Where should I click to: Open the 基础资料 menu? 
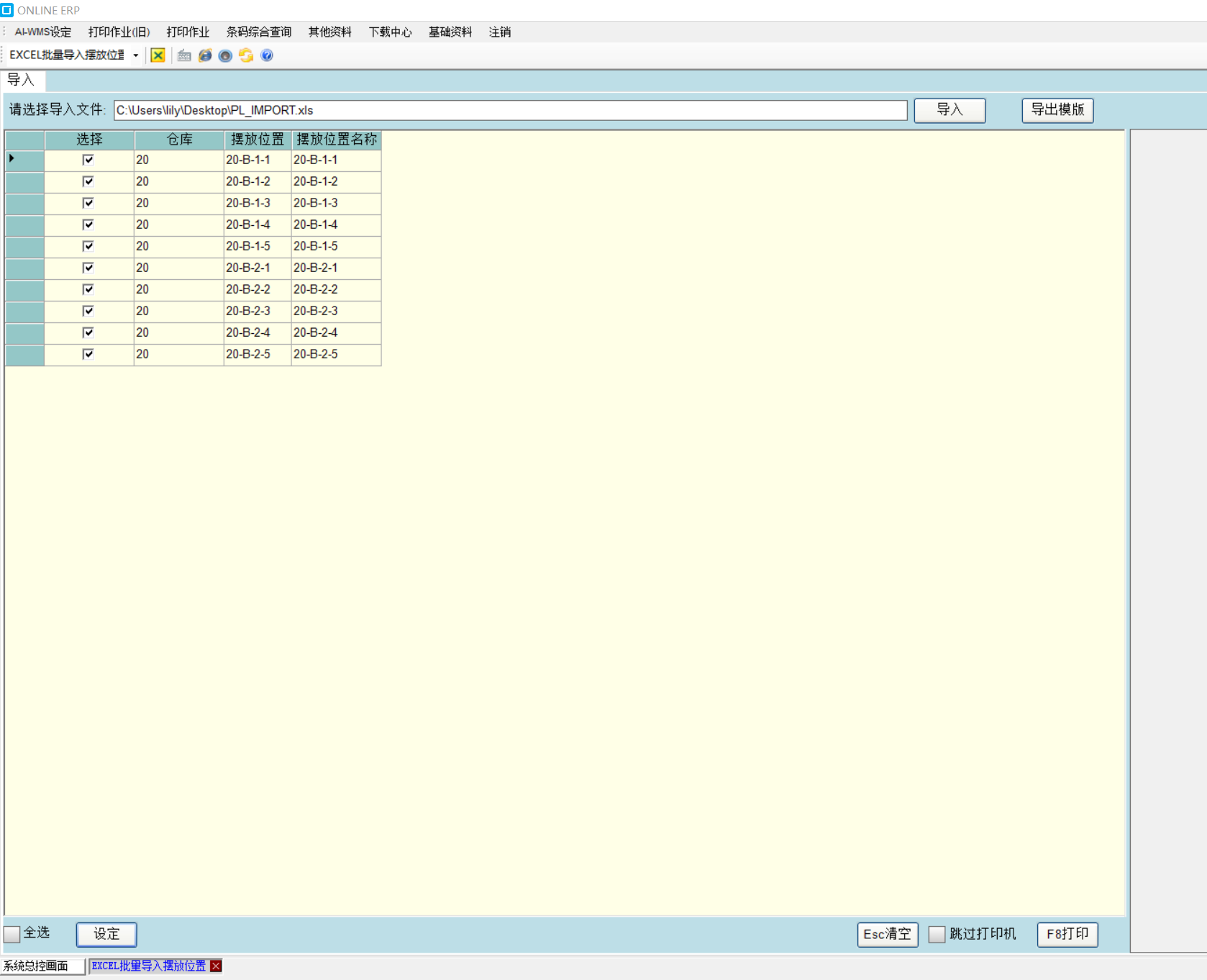click(x=450, y=32)
